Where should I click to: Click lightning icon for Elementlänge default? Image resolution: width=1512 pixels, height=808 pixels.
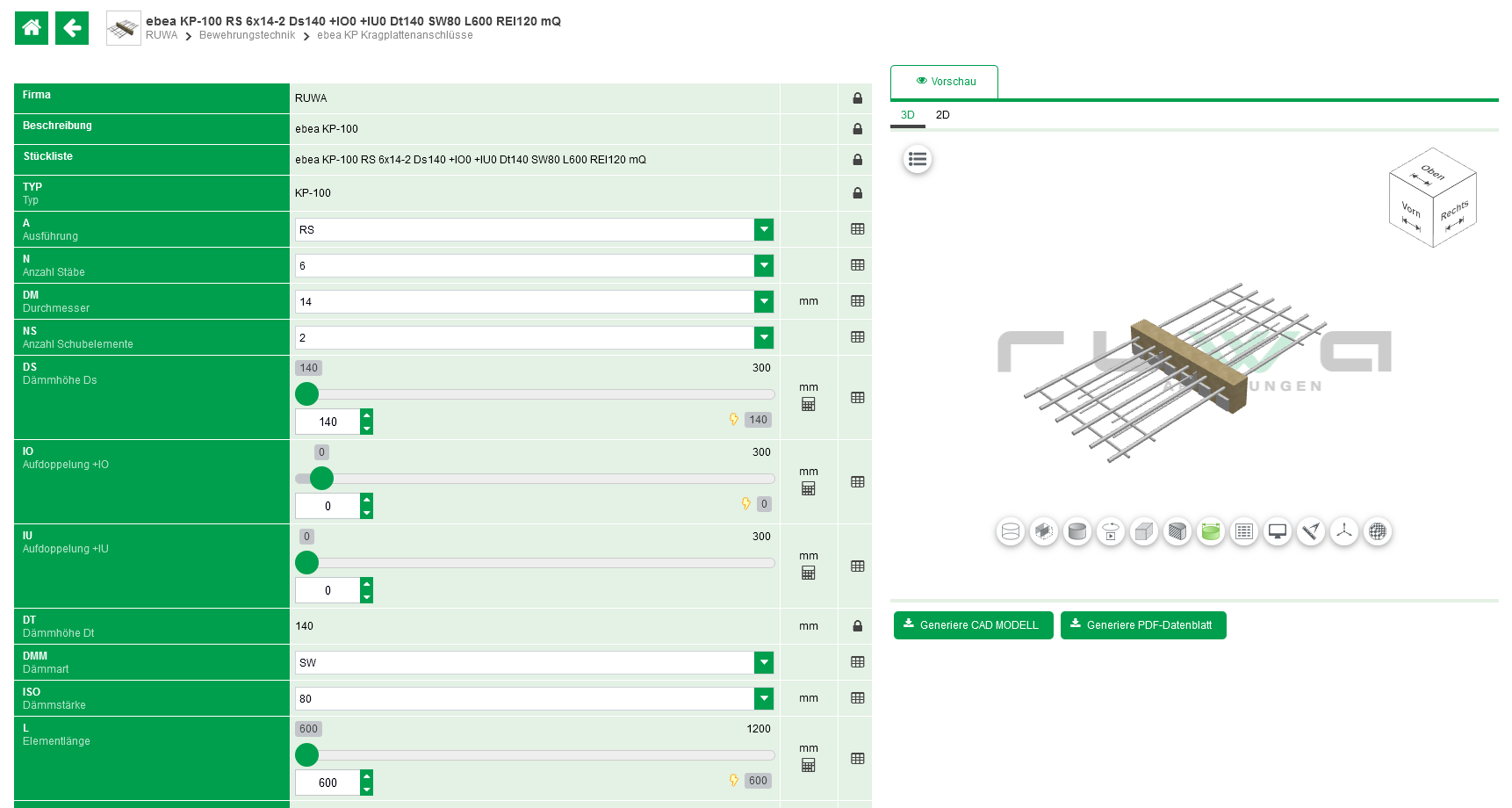tap(734, 780)
